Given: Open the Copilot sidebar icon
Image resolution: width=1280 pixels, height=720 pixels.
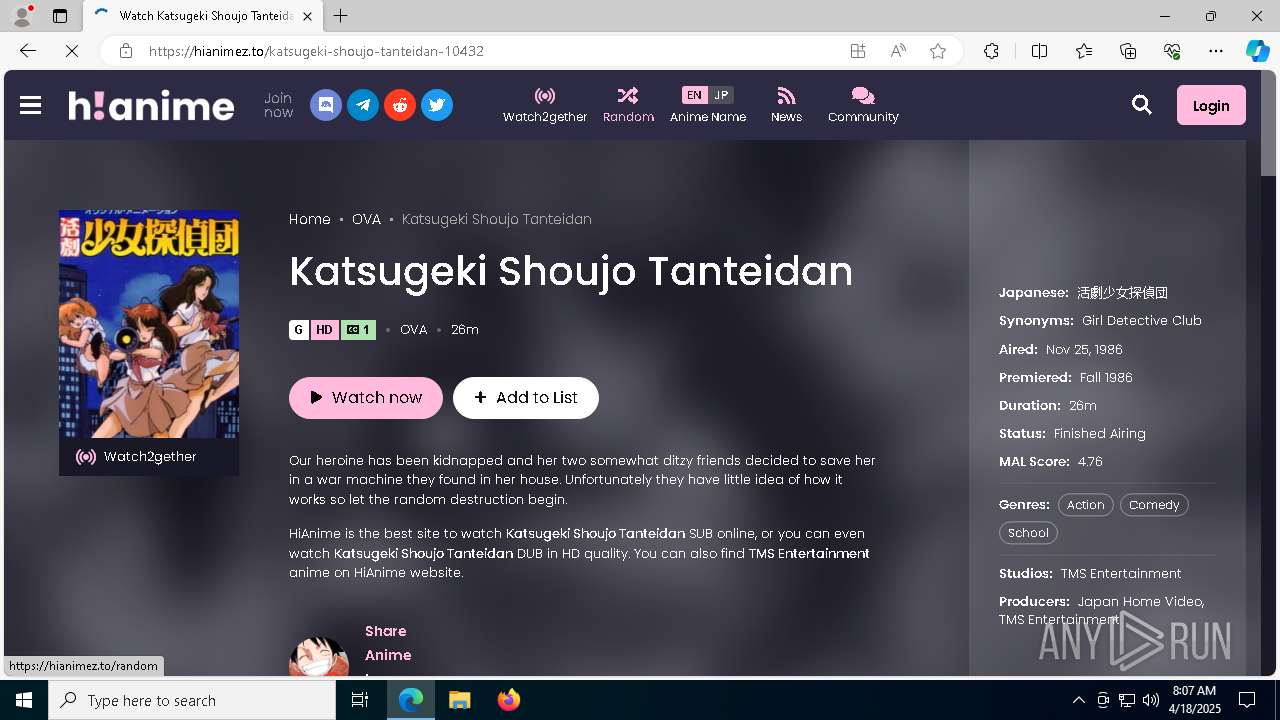Looking at the screenshot, I should 1257,51.
